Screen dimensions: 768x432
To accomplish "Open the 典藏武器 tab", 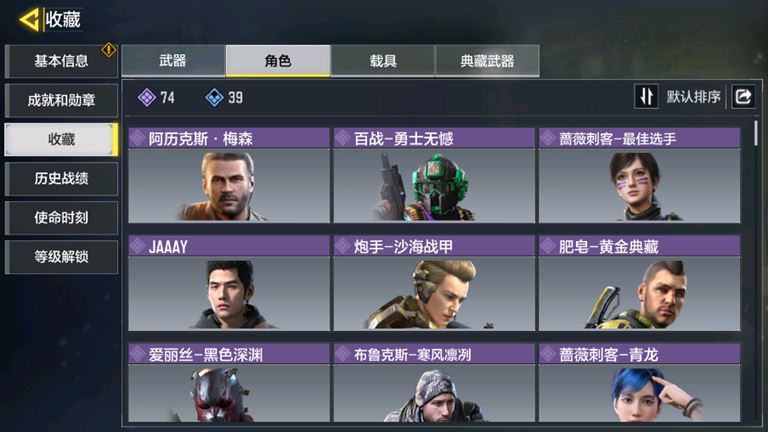I will (487, 61).
